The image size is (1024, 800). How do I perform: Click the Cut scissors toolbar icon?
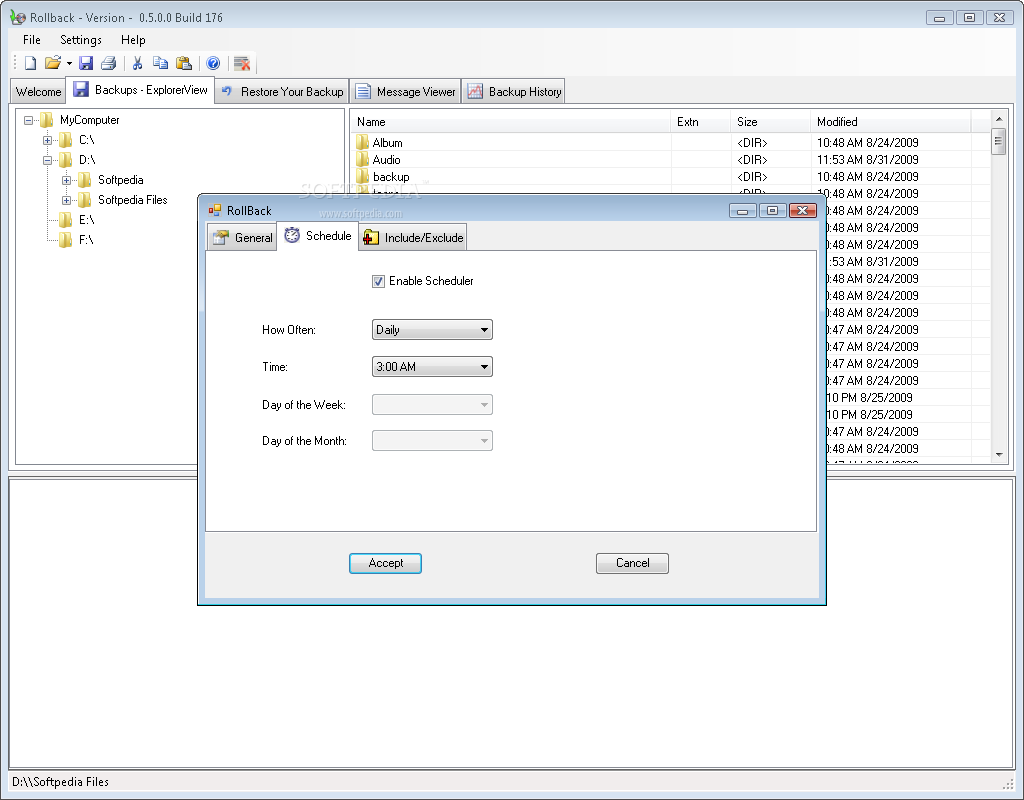pos(137,63)
